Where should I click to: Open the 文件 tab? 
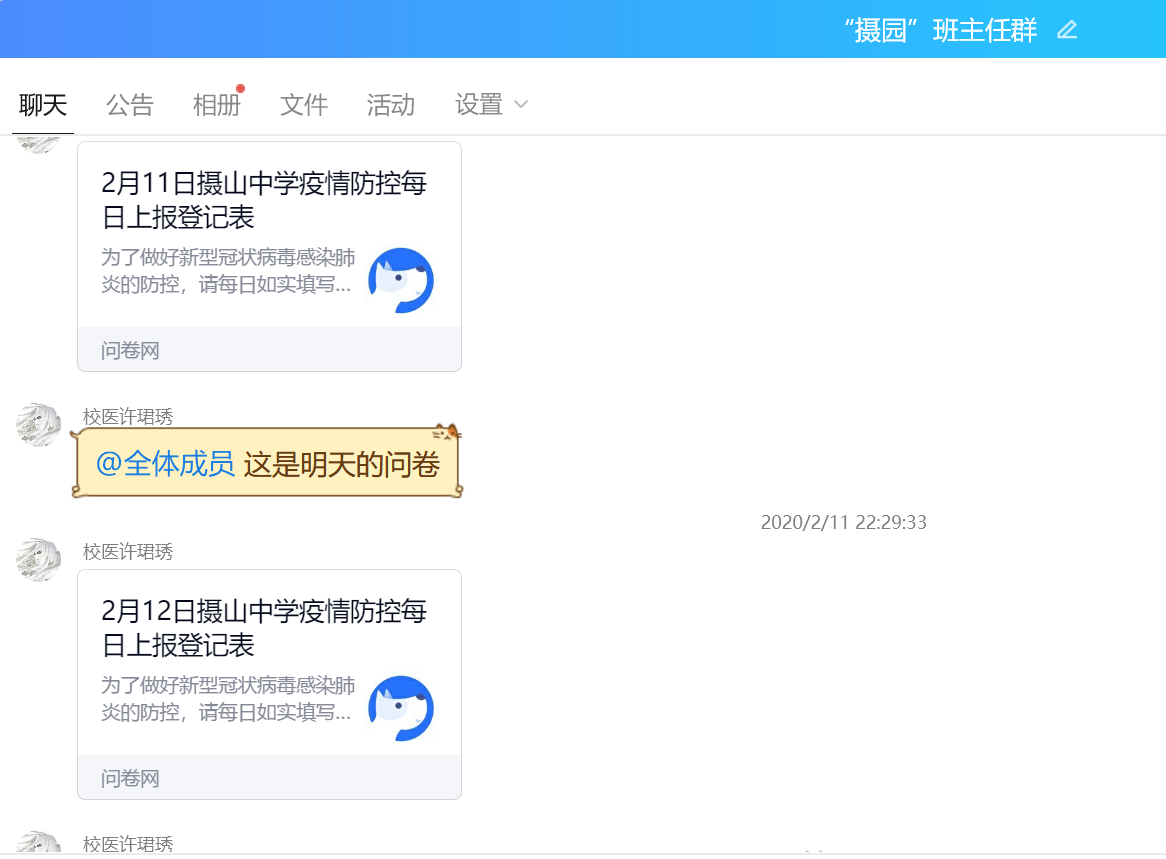(303, 105)
